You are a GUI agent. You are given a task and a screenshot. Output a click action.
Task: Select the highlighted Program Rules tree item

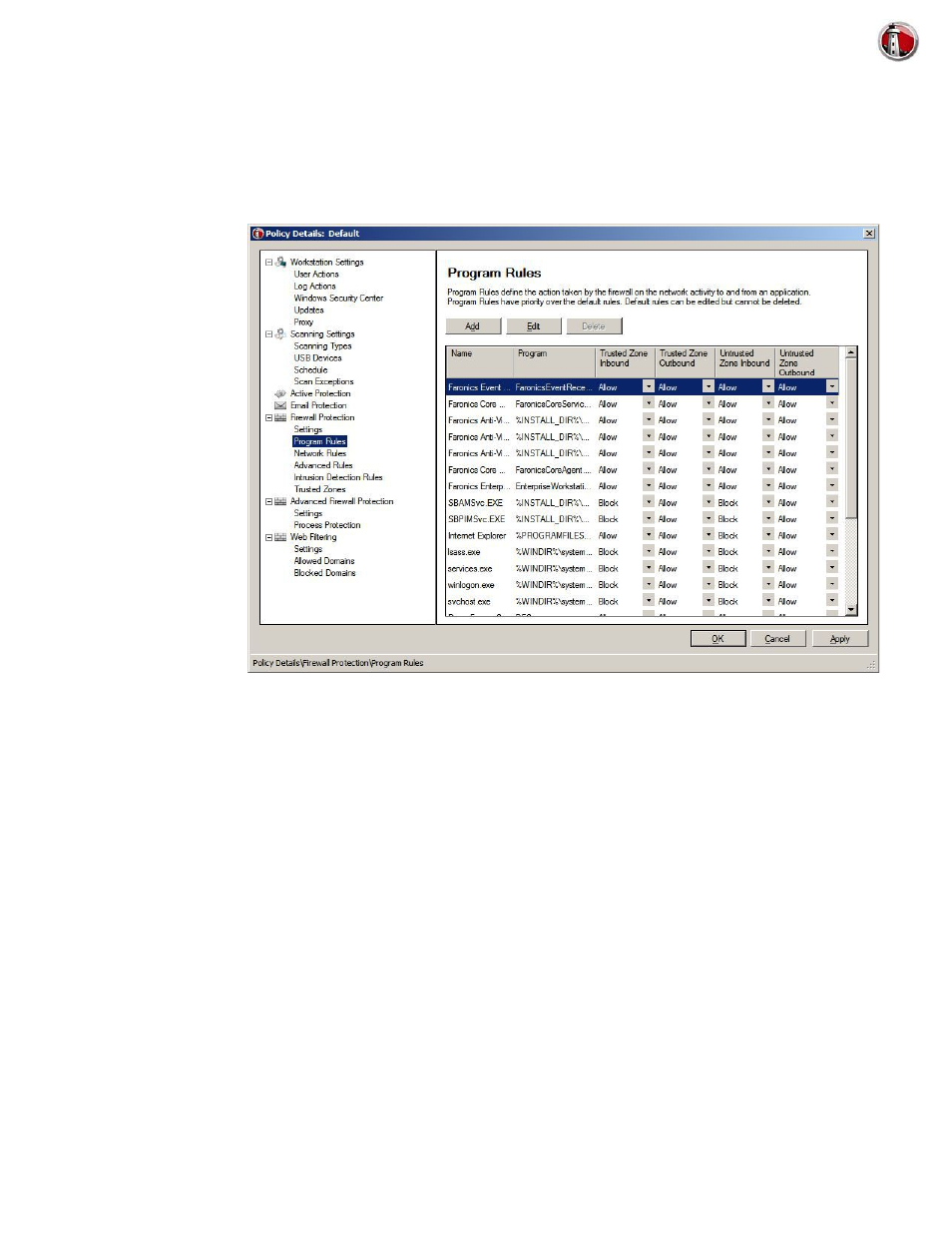[x=319, y=441]
